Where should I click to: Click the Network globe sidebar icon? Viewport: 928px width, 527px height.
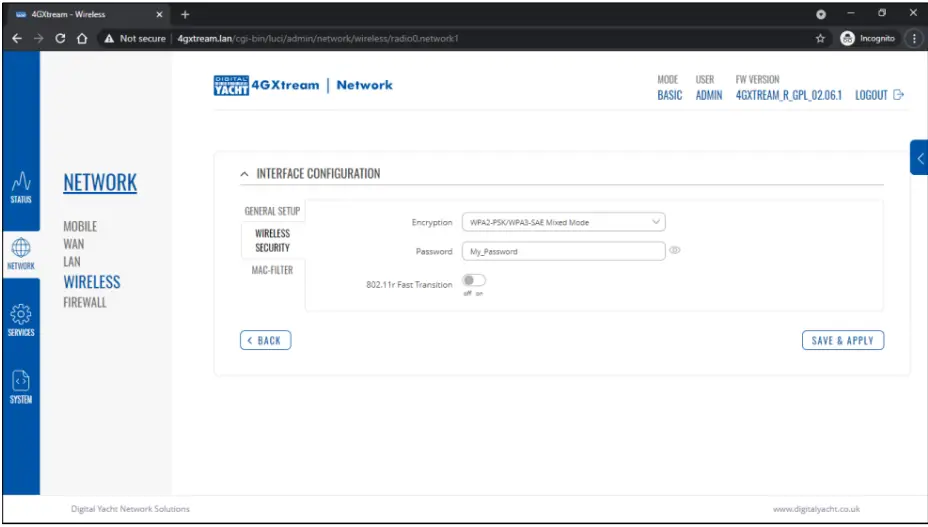tap(21, 253)
